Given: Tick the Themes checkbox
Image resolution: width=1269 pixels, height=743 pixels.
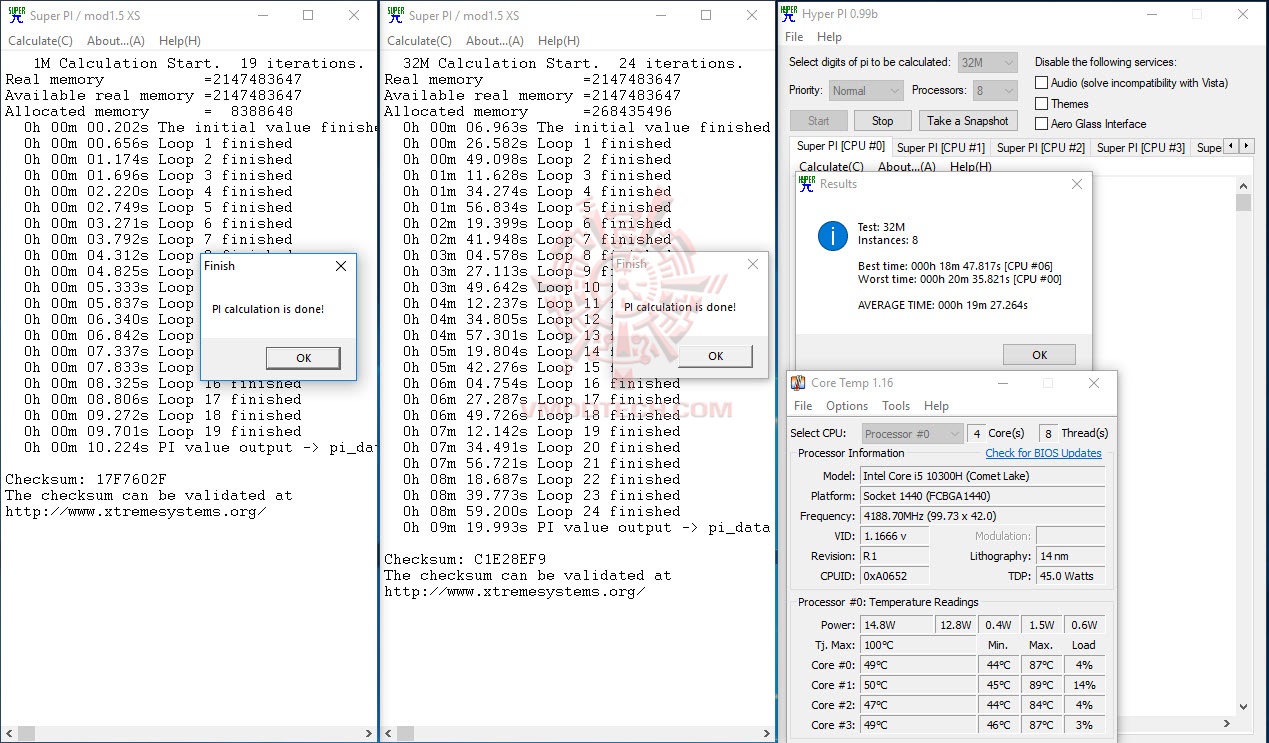Looking at the screenshot, I should (1042, 103).
